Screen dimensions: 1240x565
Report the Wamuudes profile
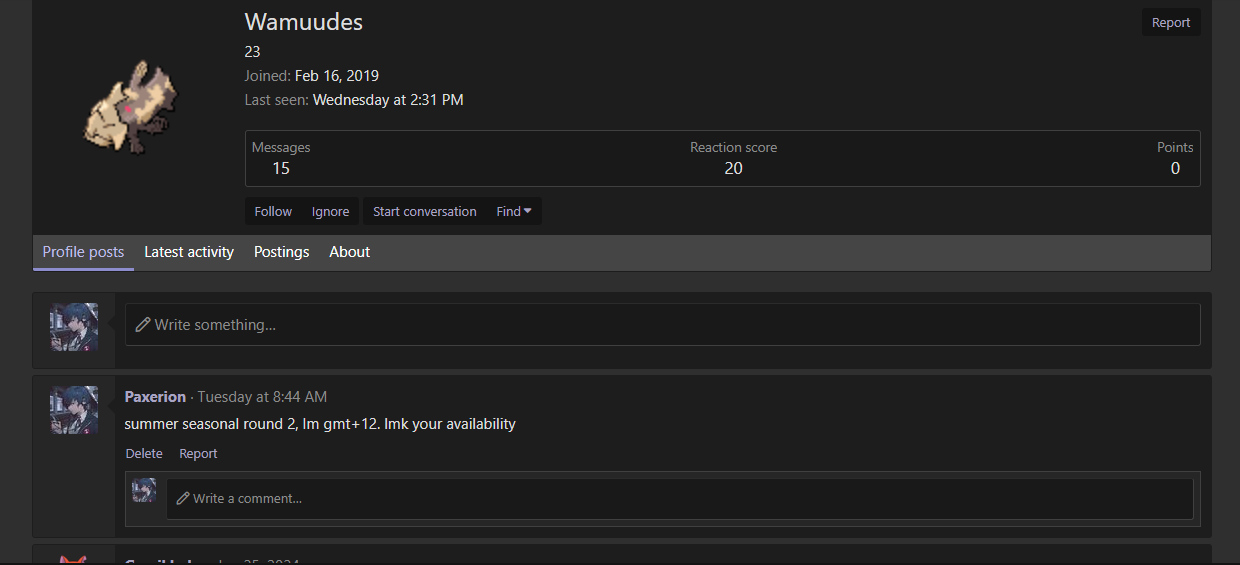pos(1171,23)
